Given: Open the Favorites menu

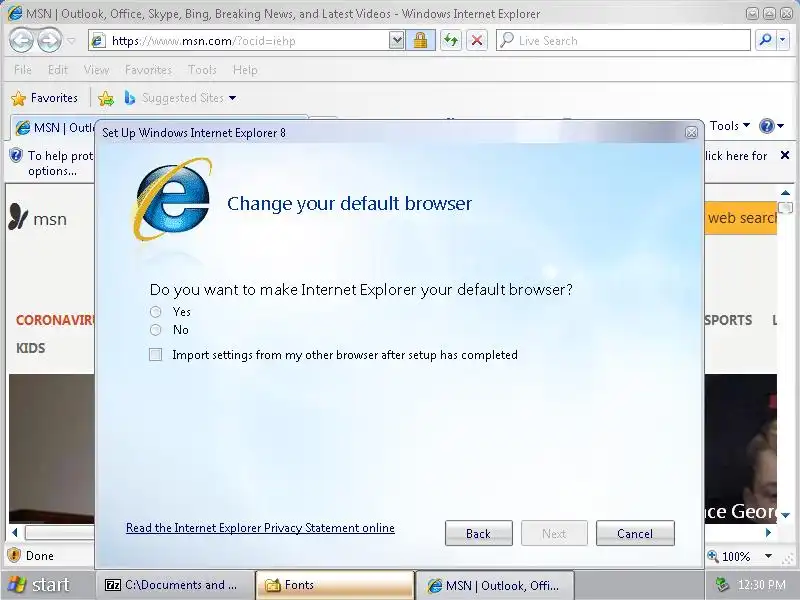Looking at the screenshot, I should pos(148,69).
